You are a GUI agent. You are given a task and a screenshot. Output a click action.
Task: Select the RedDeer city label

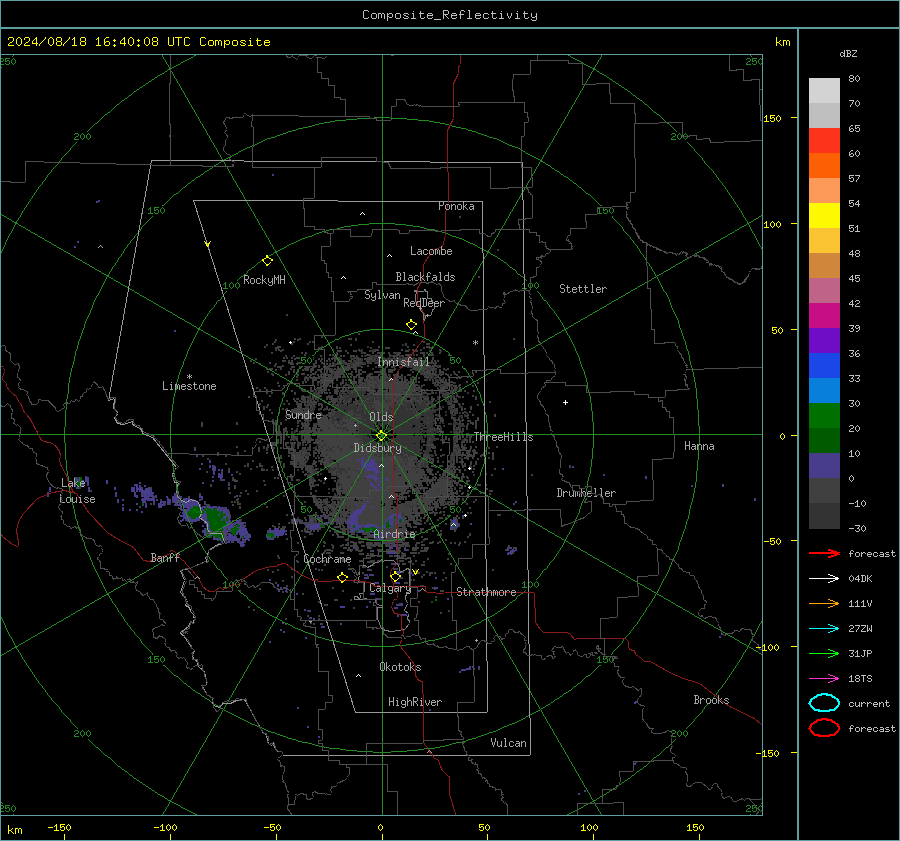[x=424, y=303]
